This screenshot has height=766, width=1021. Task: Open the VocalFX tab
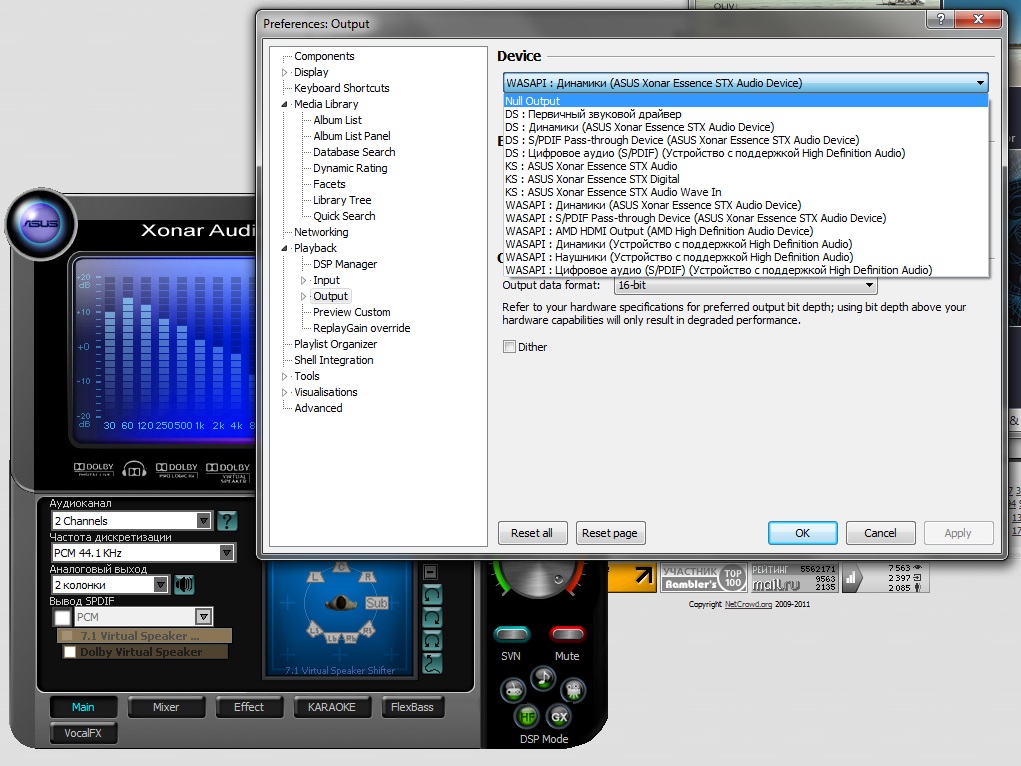[83, 733]
